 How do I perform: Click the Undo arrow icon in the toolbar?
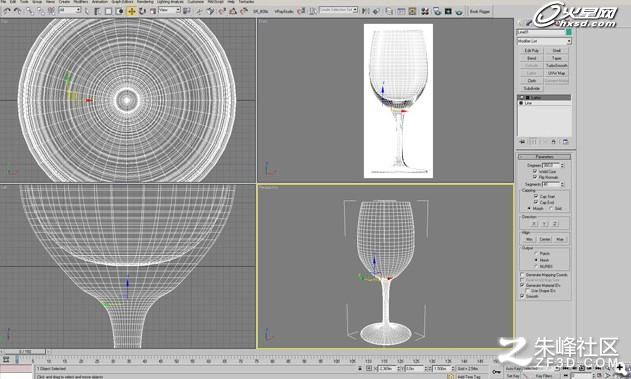click(x=7, y=12)
